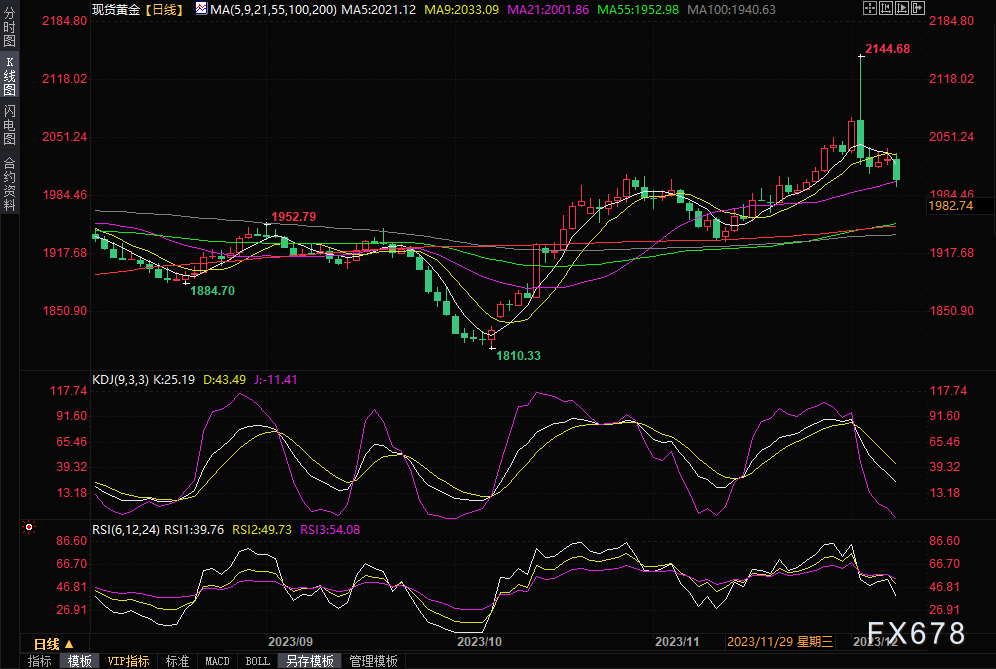Click the red sun marker icon beside RSI
The image size is (996, 669).
point(29,526)
